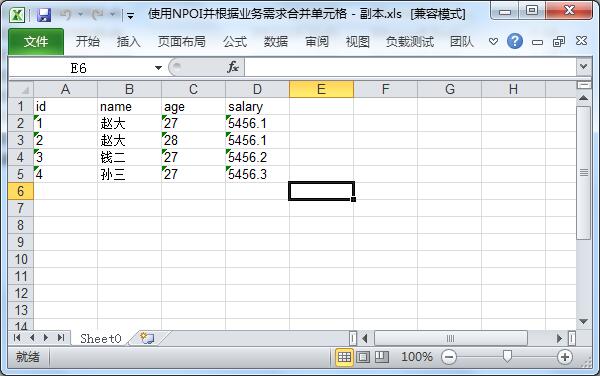Zoom out with the minus button

pos(449,357)
